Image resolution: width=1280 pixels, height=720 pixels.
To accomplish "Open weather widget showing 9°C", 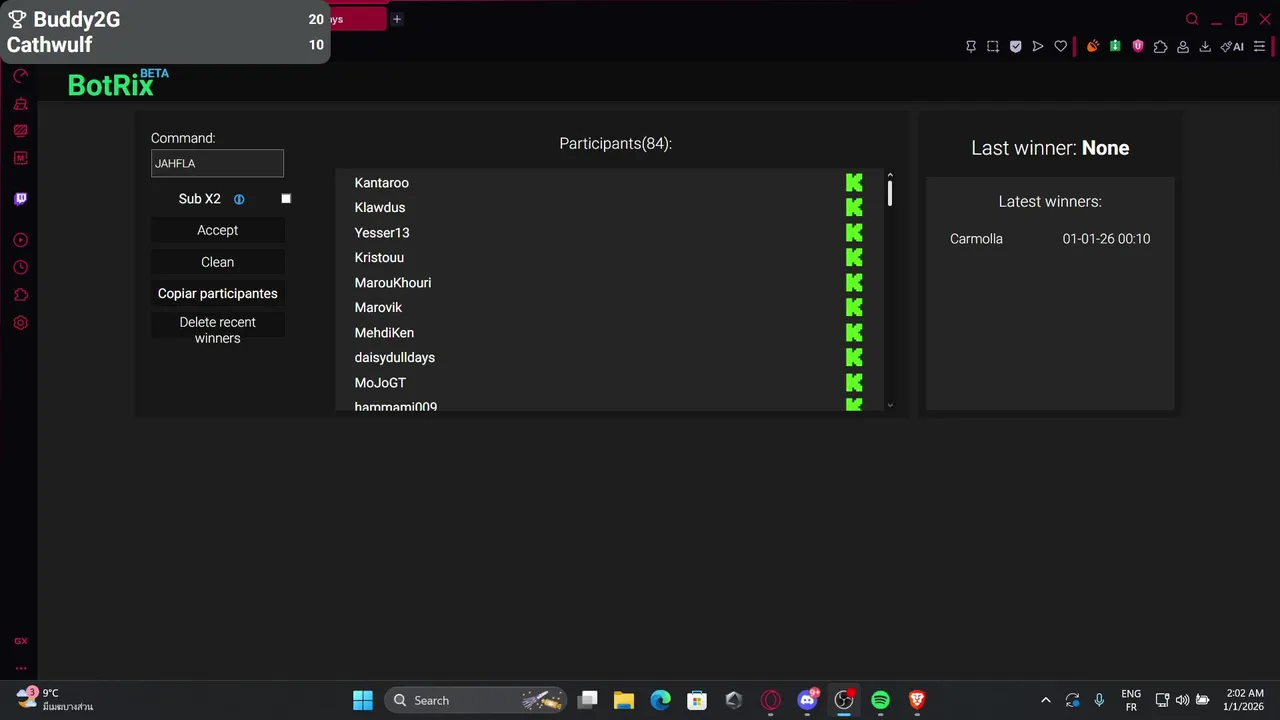I will coord(55,699).
